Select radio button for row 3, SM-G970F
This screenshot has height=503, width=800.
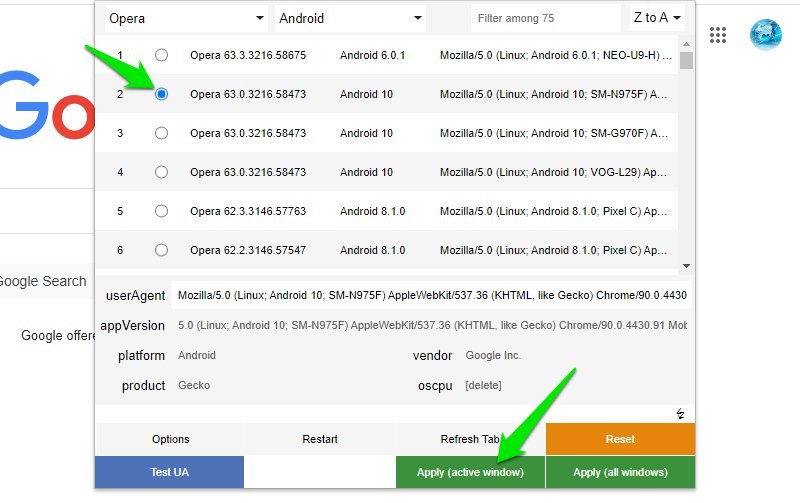[161, 133]
